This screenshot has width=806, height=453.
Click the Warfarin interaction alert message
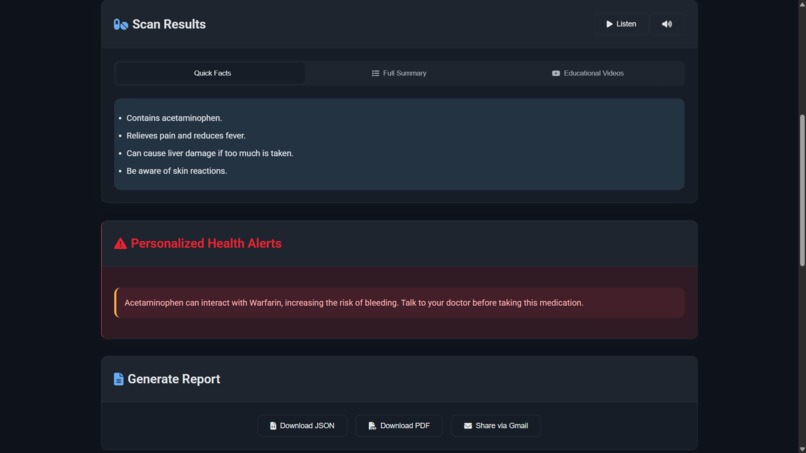(x=399, y=303)
